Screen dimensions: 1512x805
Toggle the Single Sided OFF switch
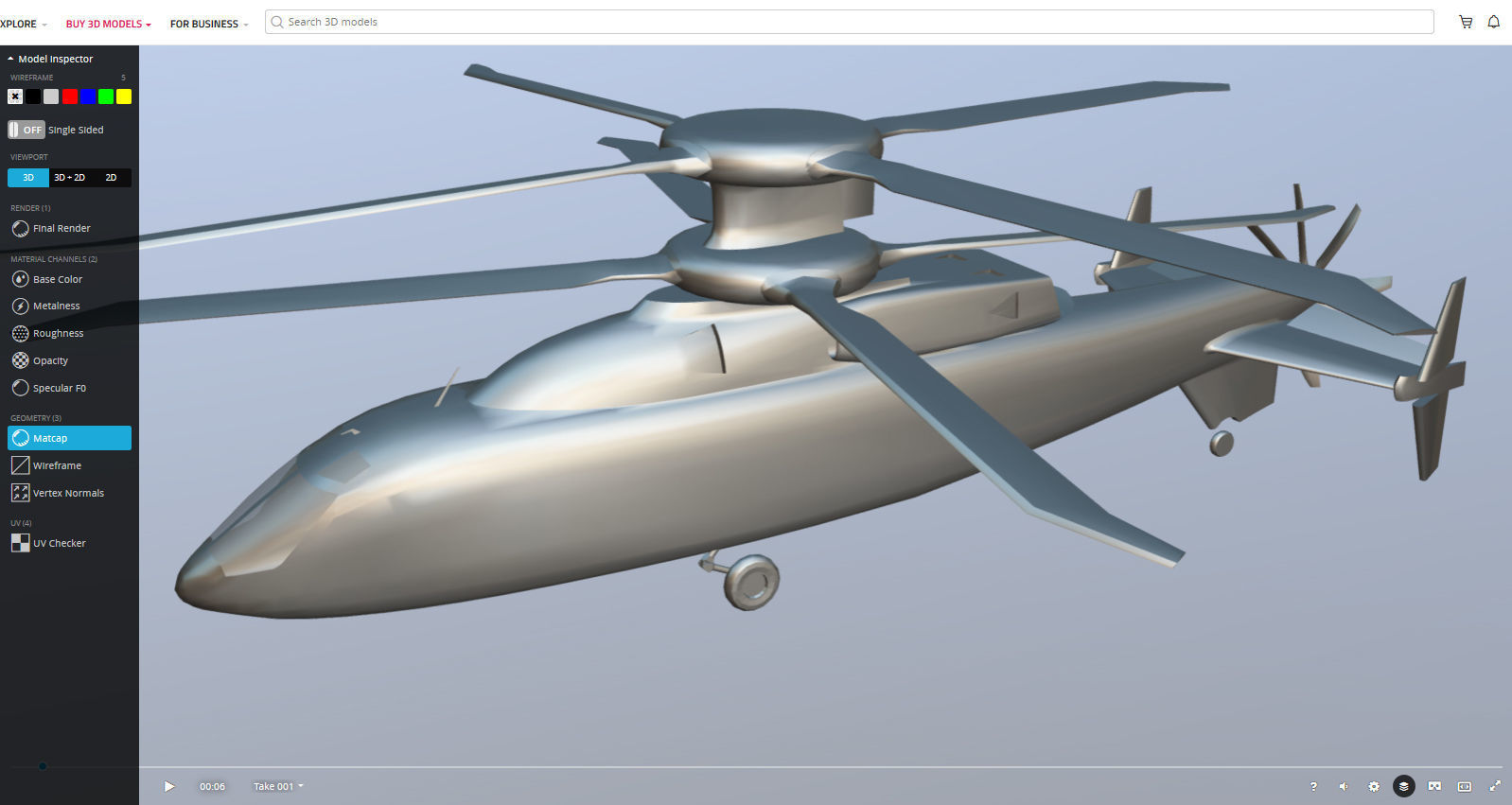click(26, 130)
